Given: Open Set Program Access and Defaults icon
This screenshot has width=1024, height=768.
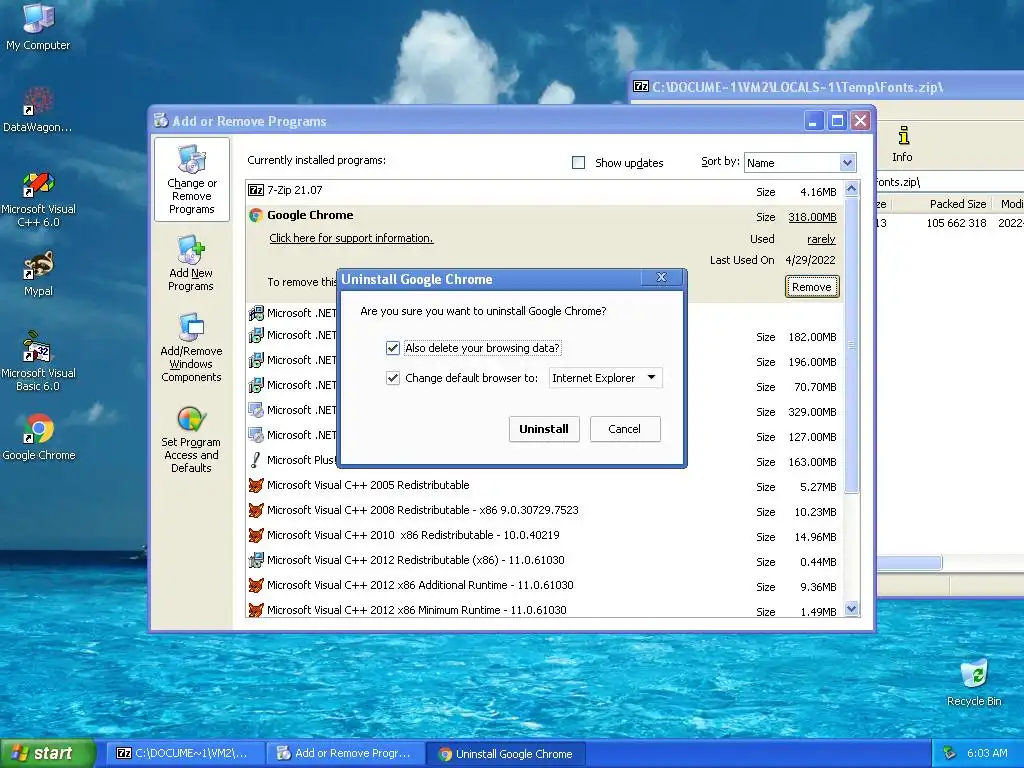Looking at the screenshot, I should [191, 439].
